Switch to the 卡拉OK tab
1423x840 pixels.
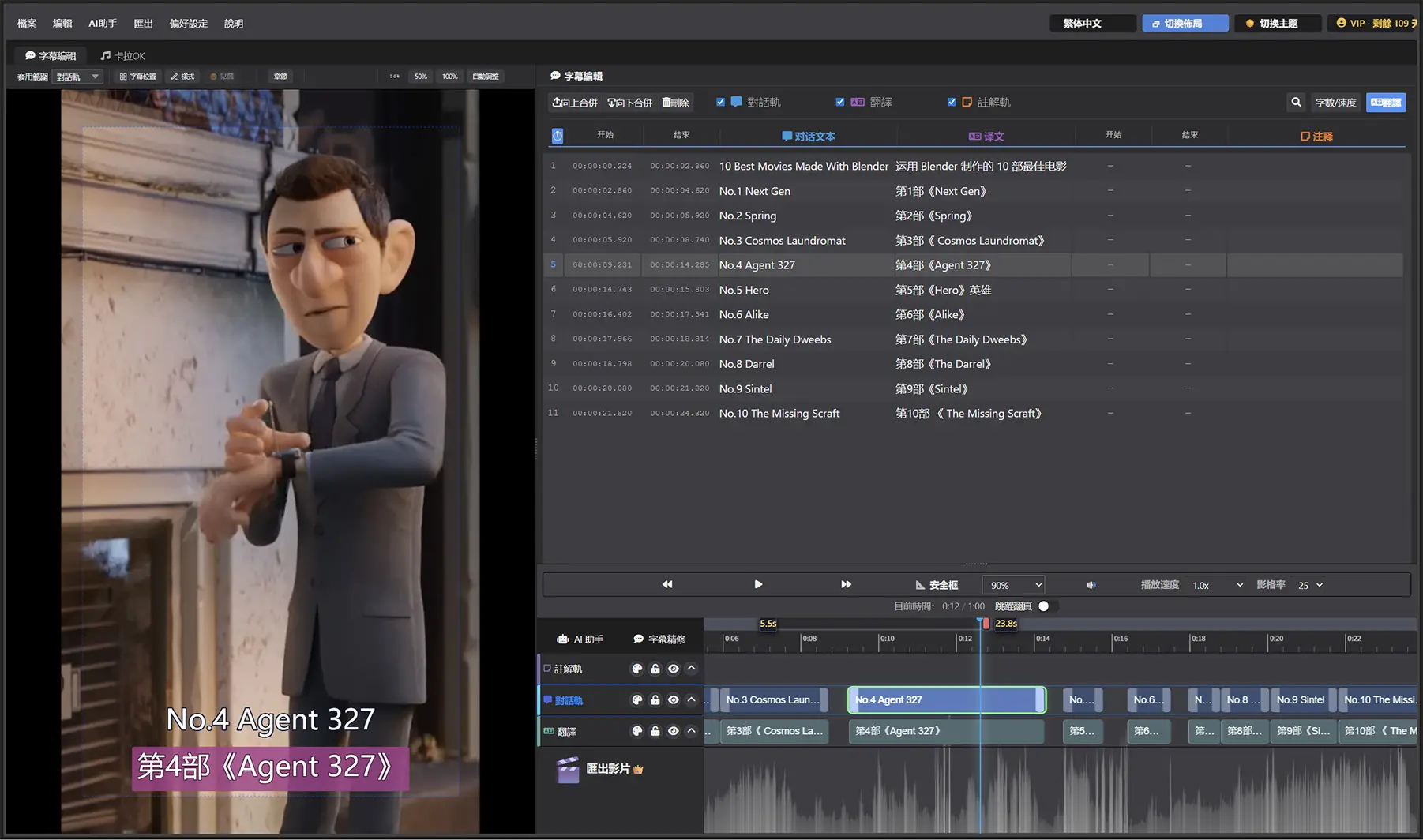[x=123, y=55]
